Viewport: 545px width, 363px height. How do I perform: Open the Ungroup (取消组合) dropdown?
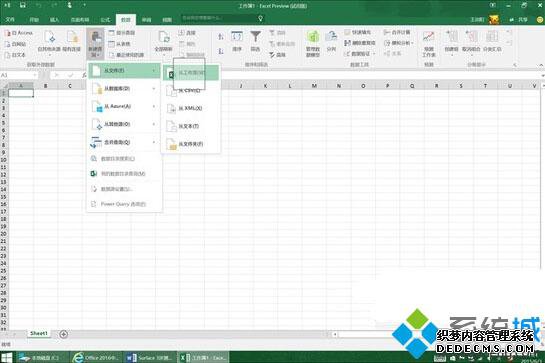[x=471, y=42]
